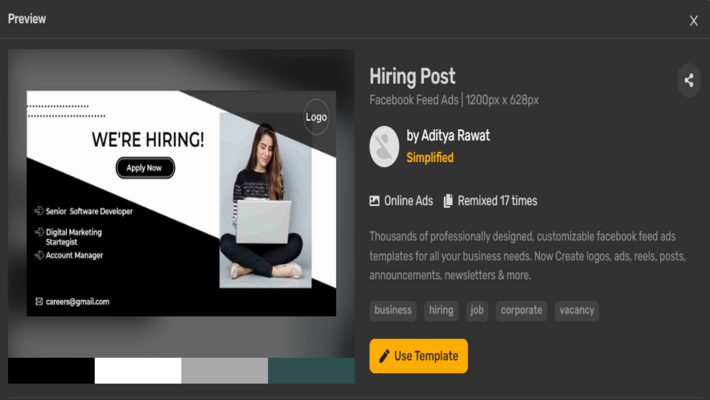The width and height of the screenshot is (710, 400).
Task: Click the 'by Aditya Rawat' author name
Action: pyautogui.click(x=448, y=135)
